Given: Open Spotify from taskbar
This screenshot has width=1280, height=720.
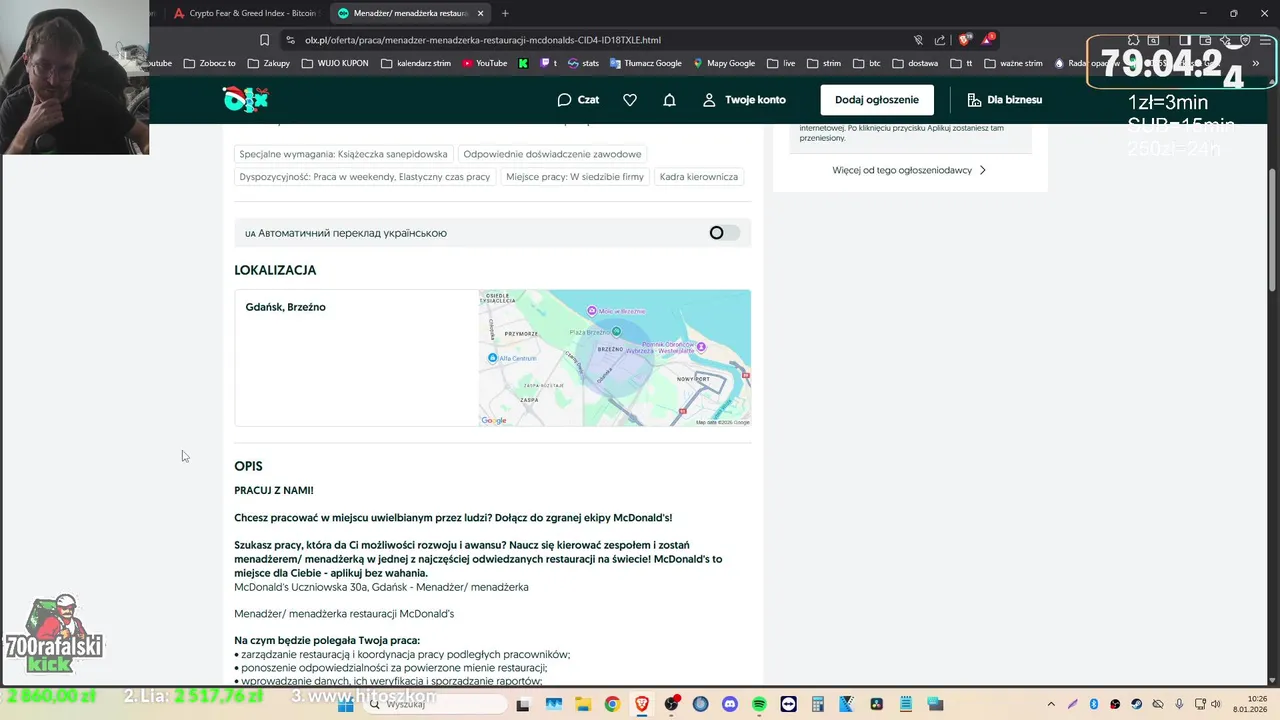Looking at the screenshot, I should [x=759, y=705].
